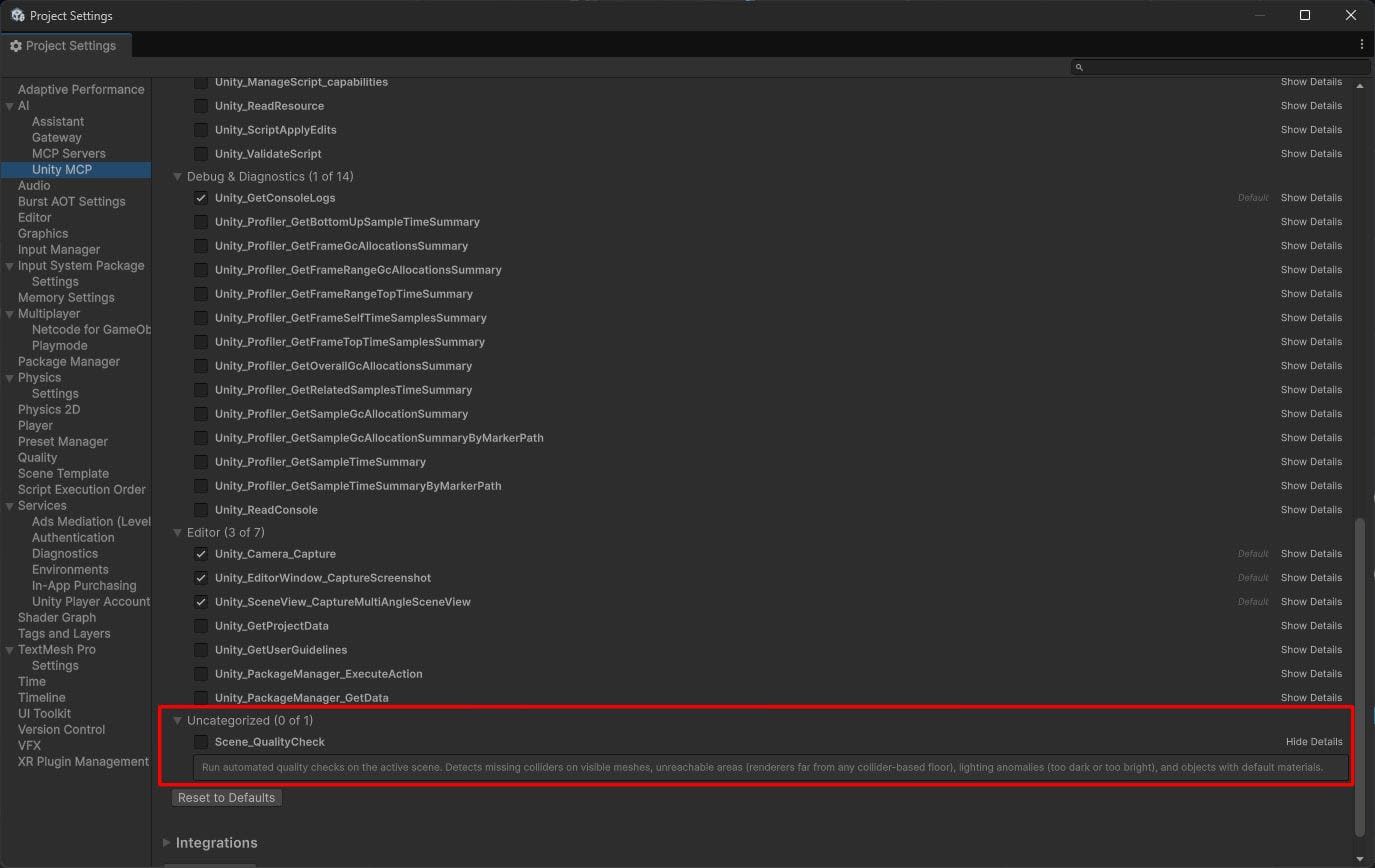Hide Details for Scene_QualityCheck
The image size is (1375, 868).
[1314, 742]
